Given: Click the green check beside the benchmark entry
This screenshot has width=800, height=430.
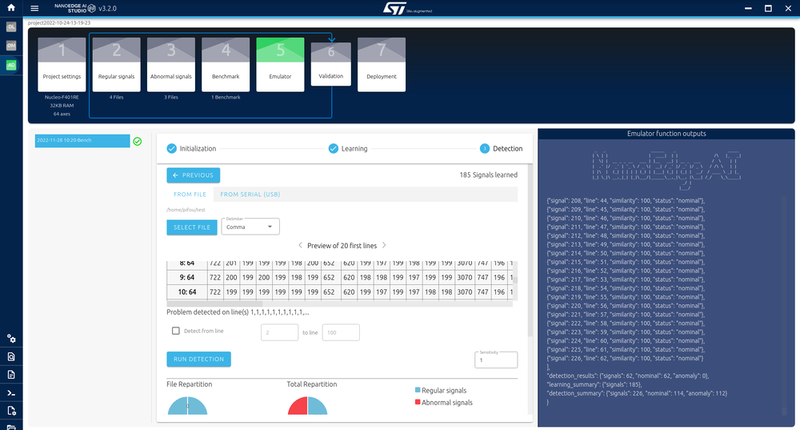Looking at the screenshot, I should click(137, 141).
